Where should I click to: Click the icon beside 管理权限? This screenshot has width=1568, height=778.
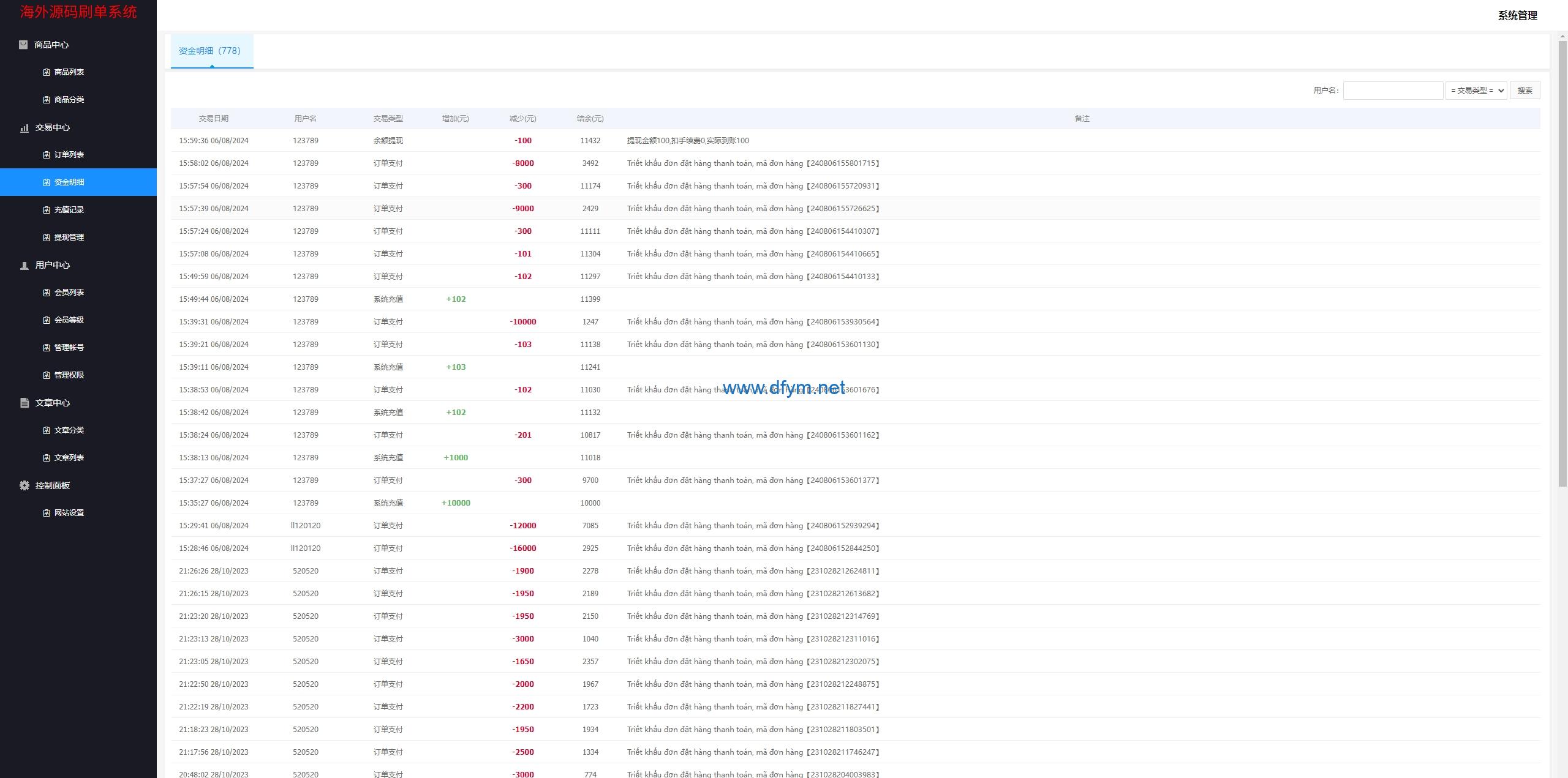point(47,375)
